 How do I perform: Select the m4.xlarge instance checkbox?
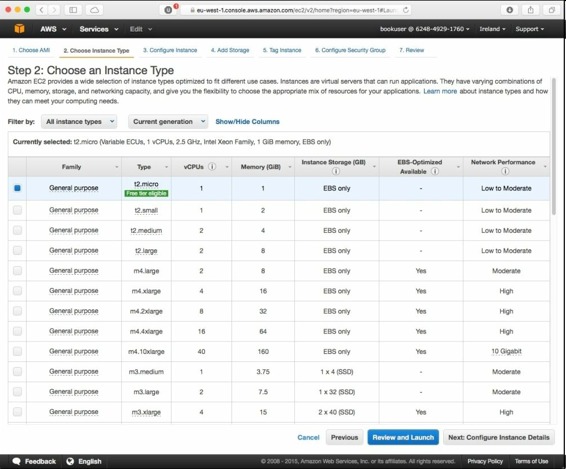(x=17, y=291)
